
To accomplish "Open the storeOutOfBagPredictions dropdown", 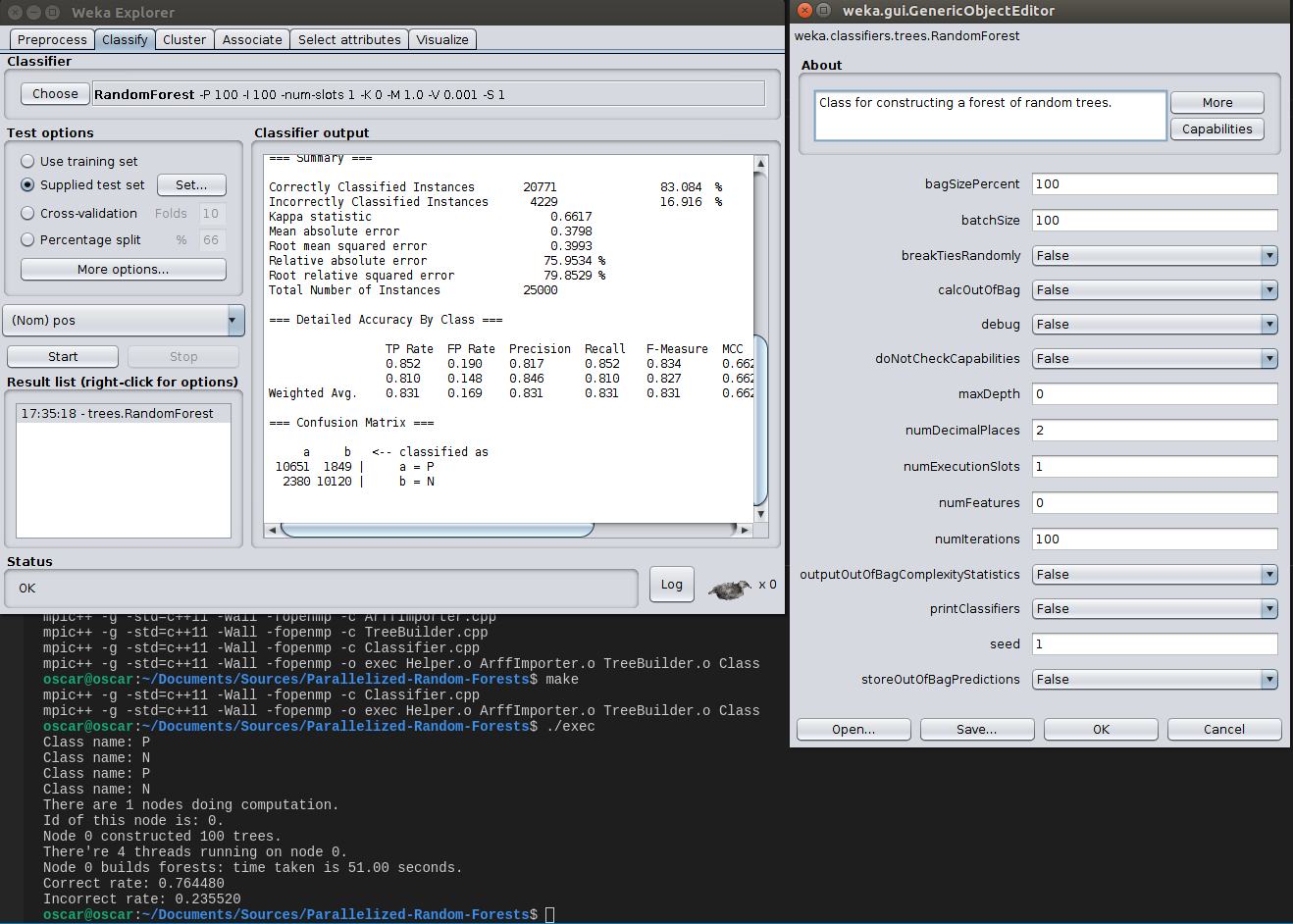I will [x=1155, y=679].
